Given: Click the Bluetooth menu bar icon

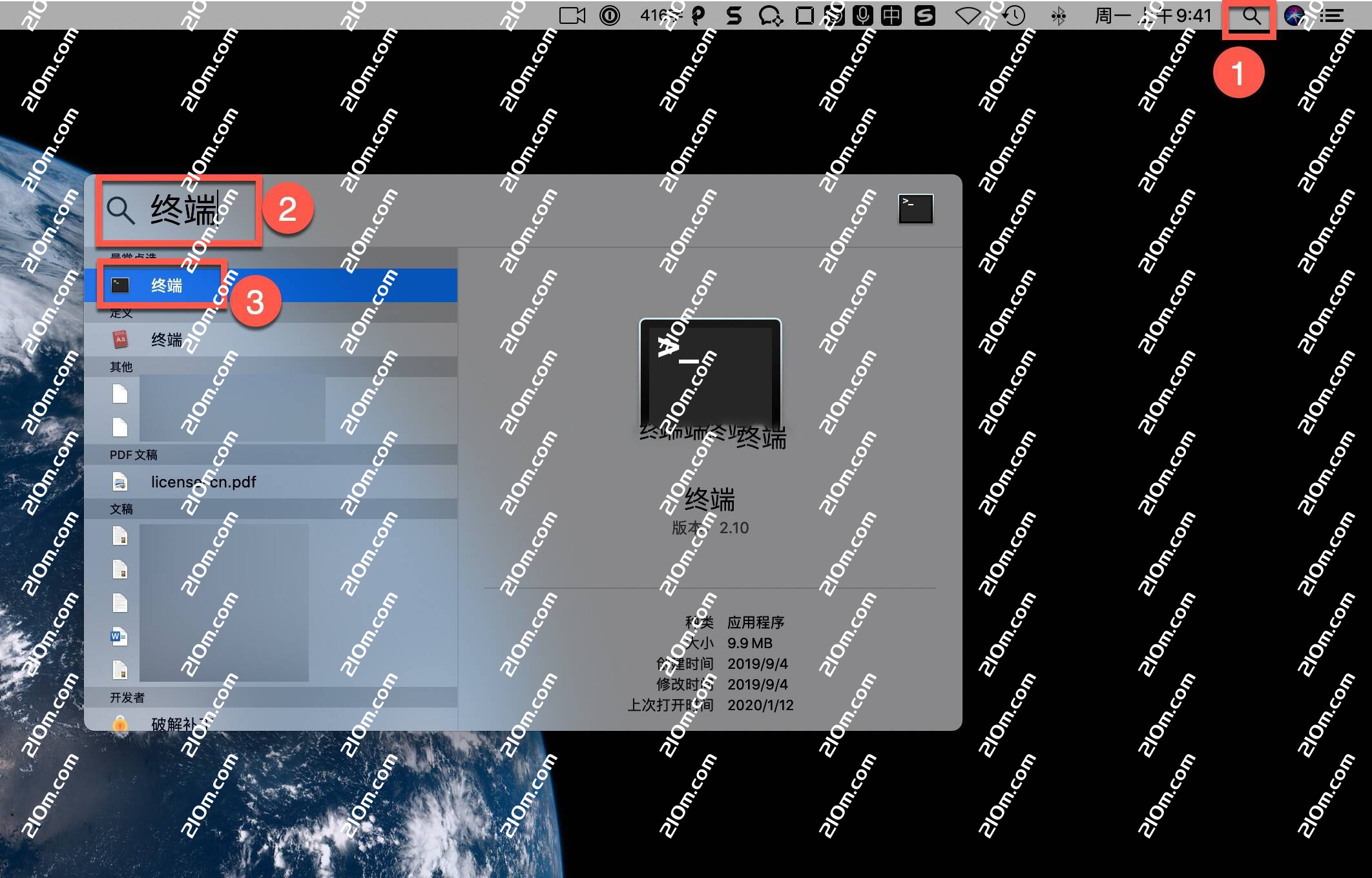Looking at the screenshot, I should pos(1058,16).
